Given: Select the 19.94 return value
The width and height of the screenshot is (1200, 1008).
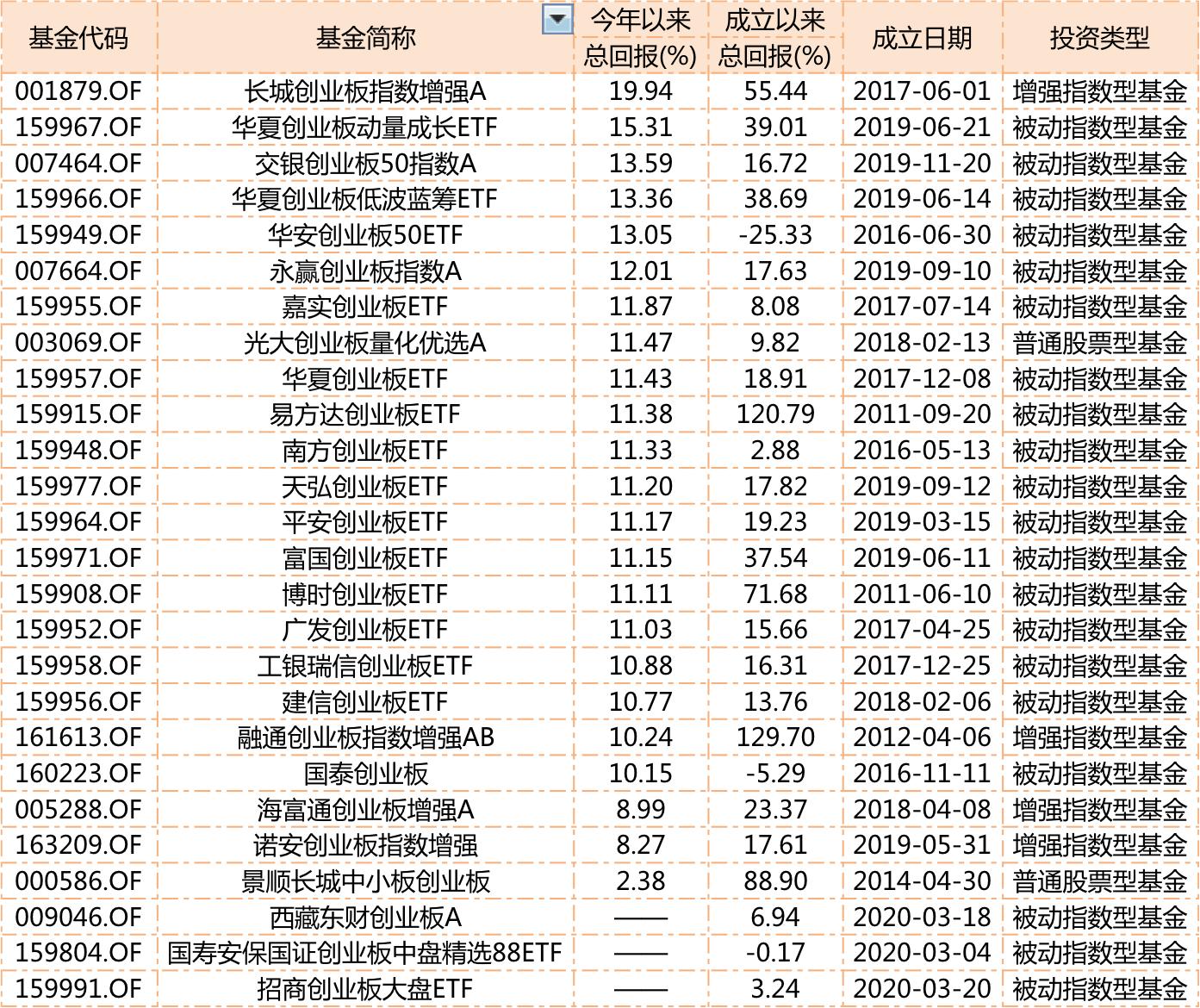Looking at the screenshot, I should point(642,89).
